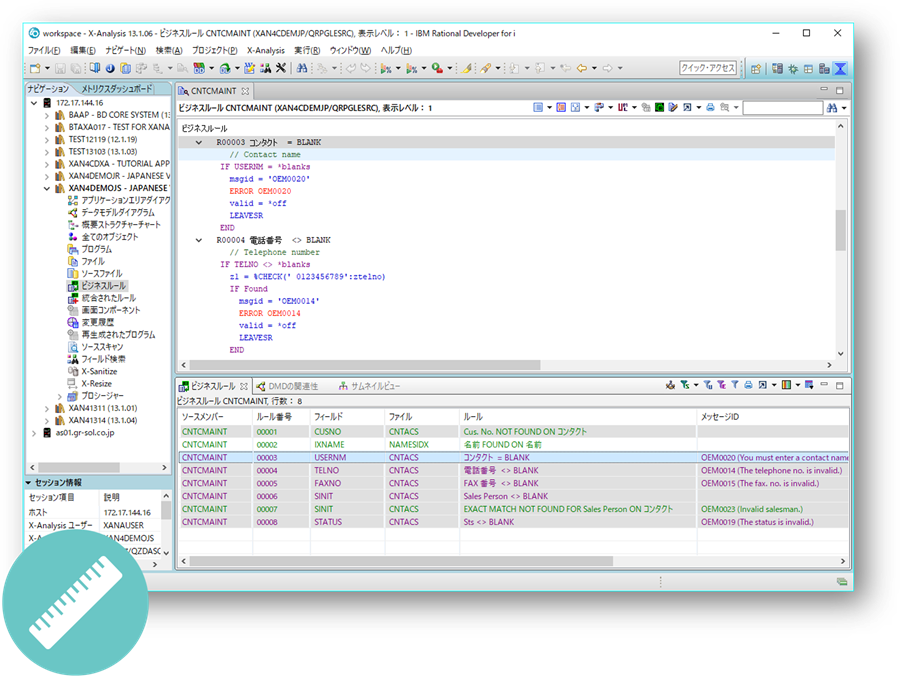900x676 pixels.
Task: Expand as01.gr-sol.co.jp host node
Action: coord(34,433)
